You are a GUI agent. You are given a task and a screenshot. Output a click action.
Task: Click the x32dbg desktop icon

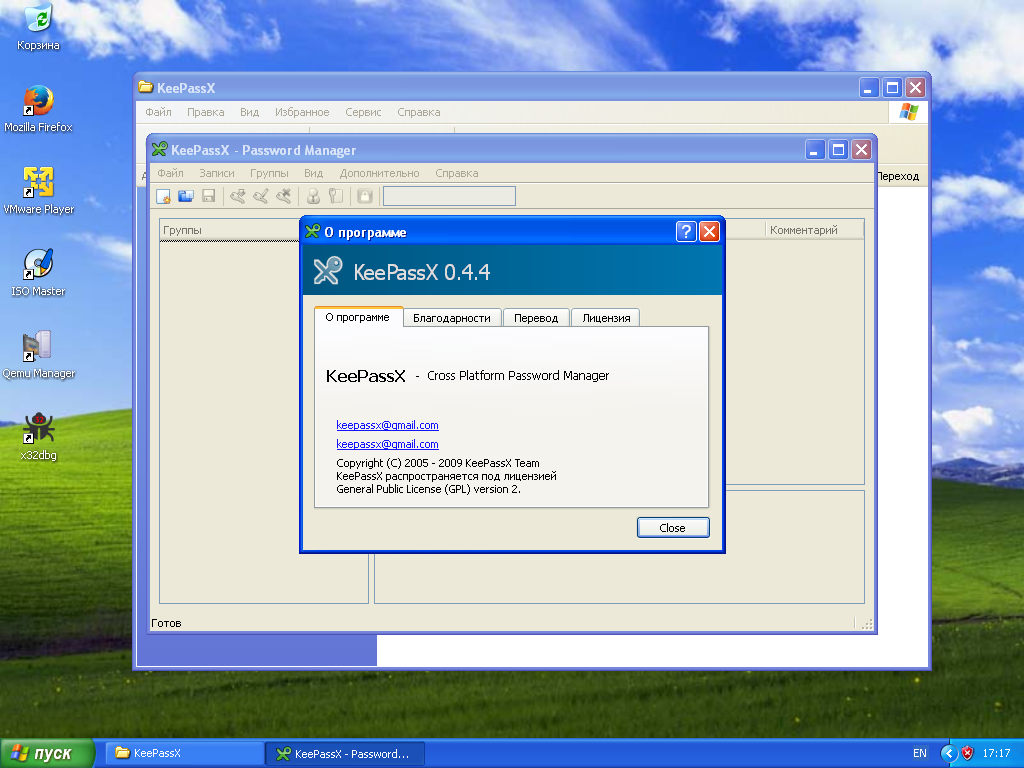tap(39, 438)
